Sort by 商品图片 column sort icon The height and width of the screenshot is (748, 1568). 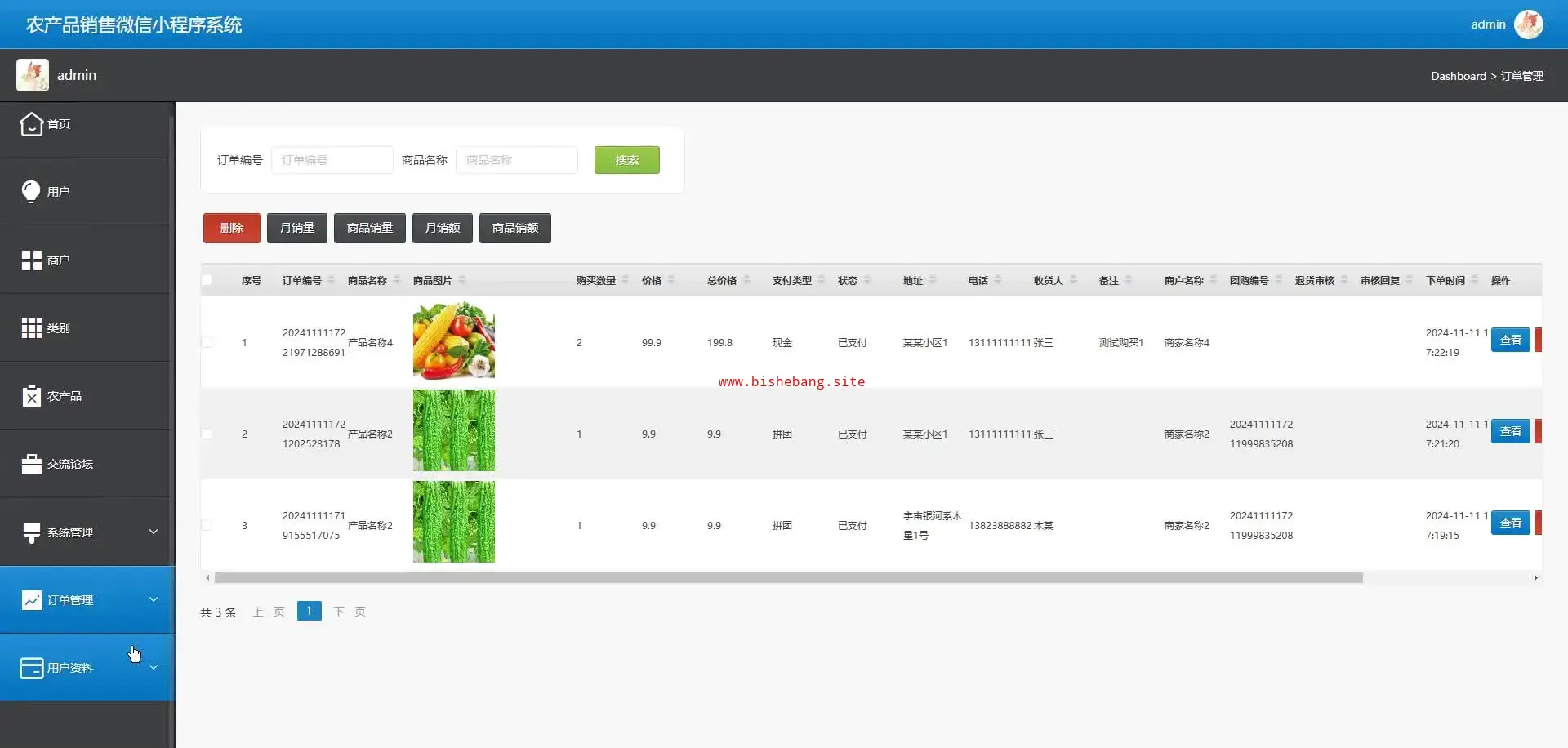(461, 280)
